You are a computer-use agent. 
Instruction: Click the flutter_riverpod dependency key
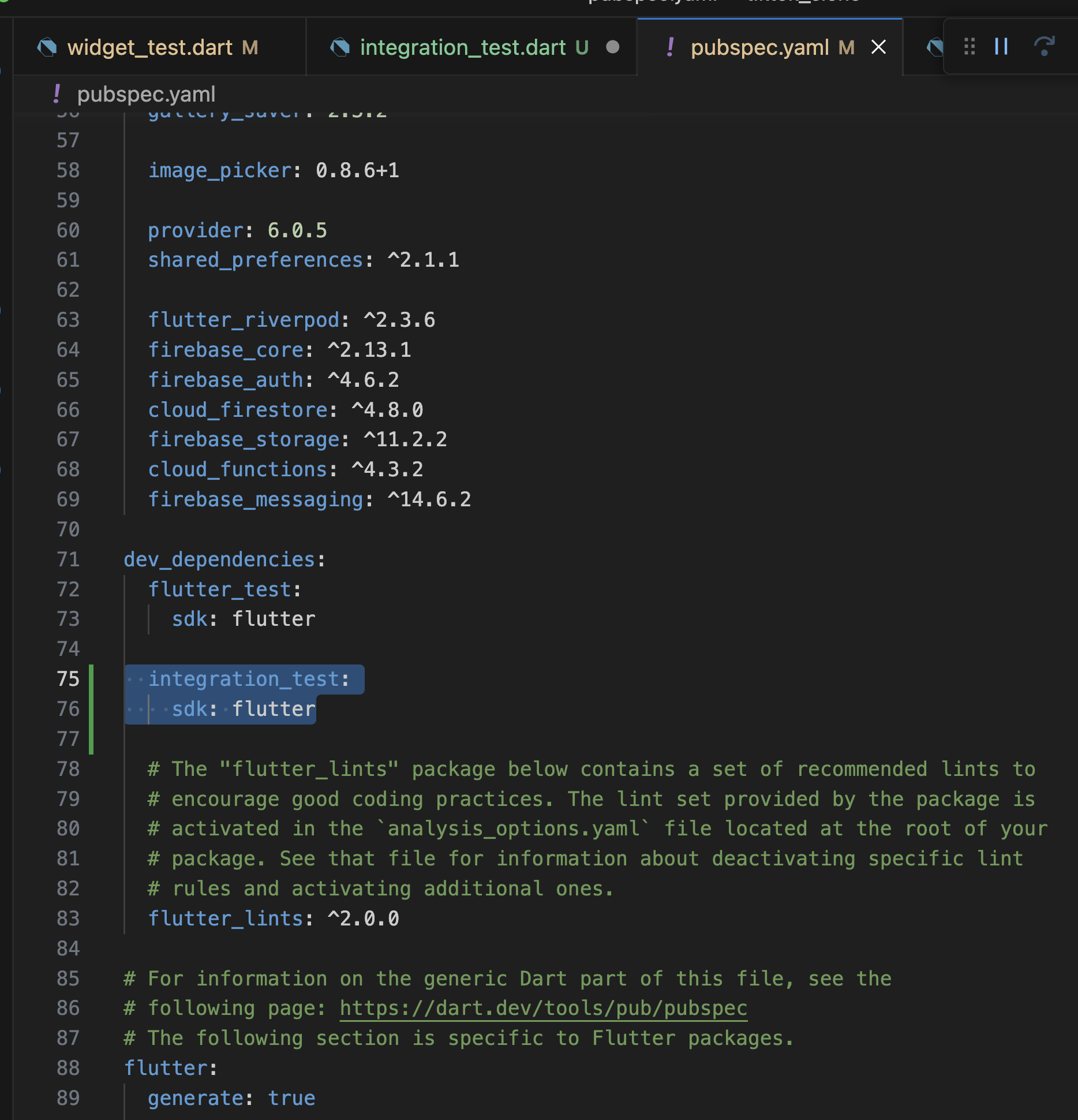(x=244, y=320)
